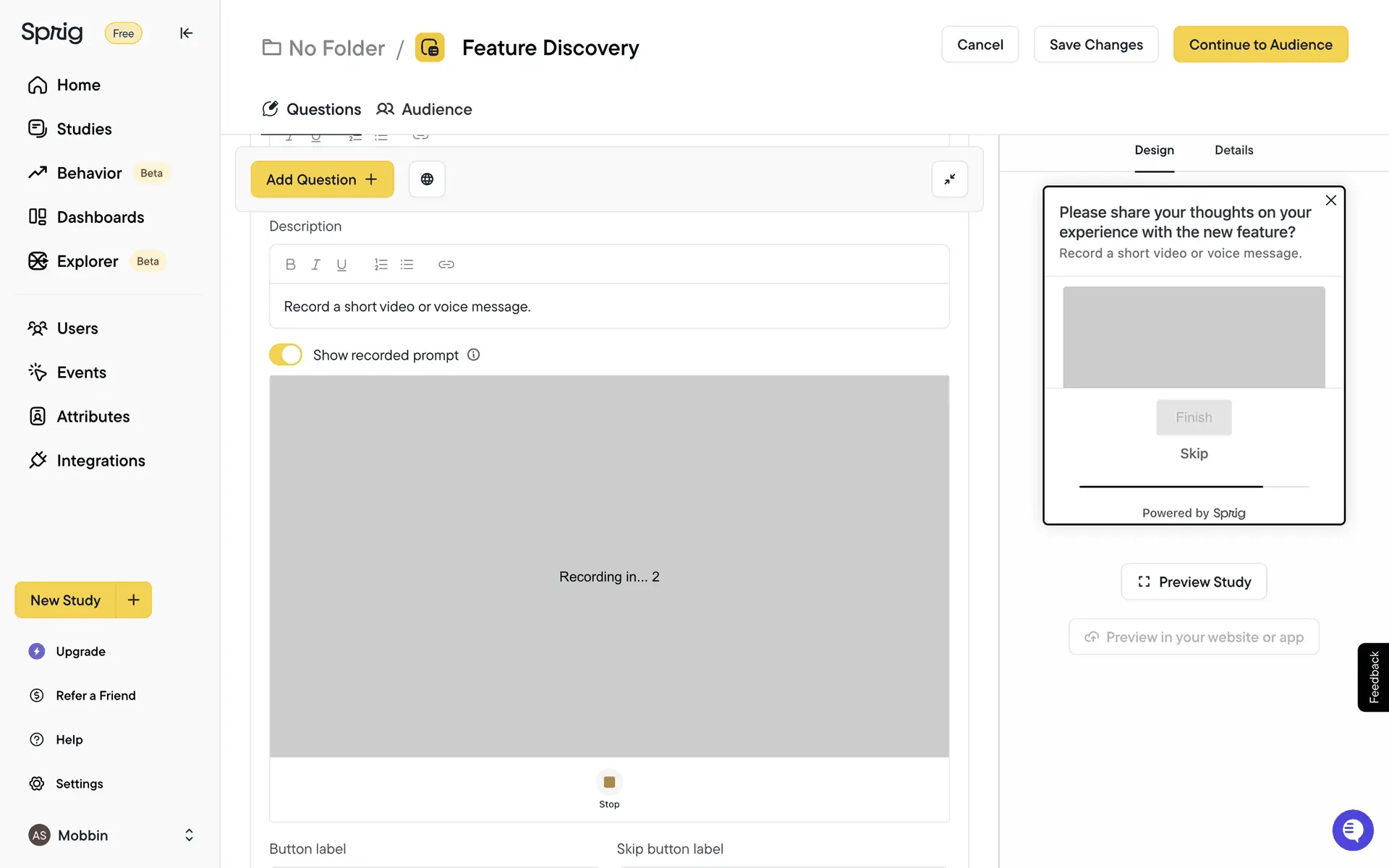
Task: Open the chat support bubble
Action: [1352, 830]
